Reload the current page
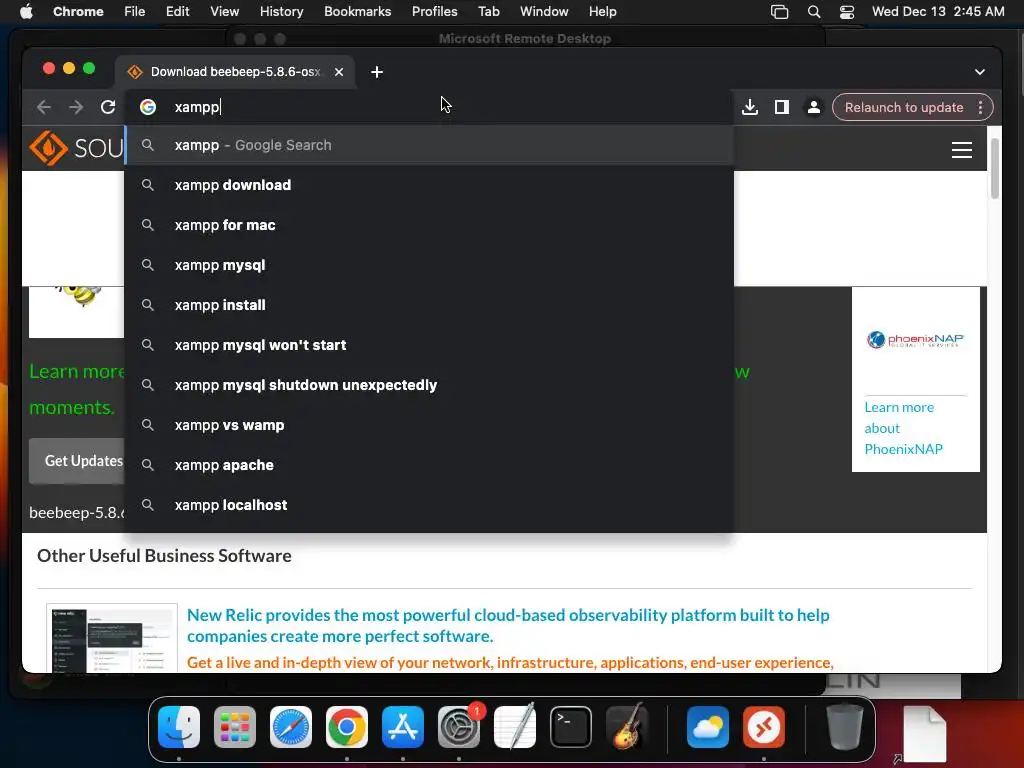The height and width of the screenshot is (768, 1024). click(108, 107)
